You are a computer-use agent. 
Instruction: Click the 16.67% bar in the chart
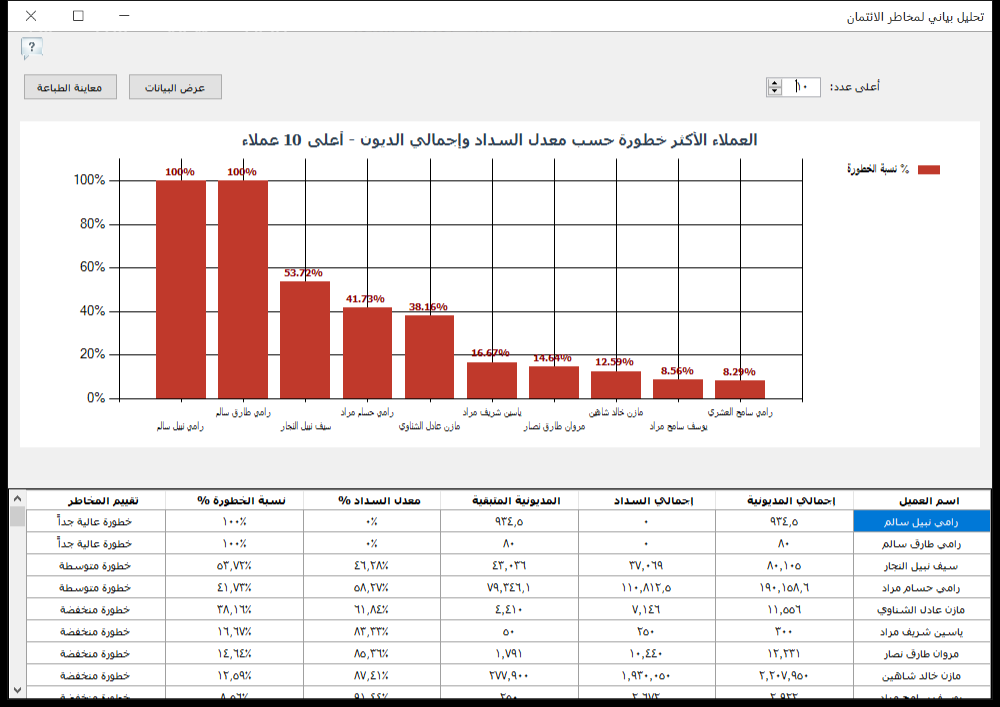click(492, 381)
